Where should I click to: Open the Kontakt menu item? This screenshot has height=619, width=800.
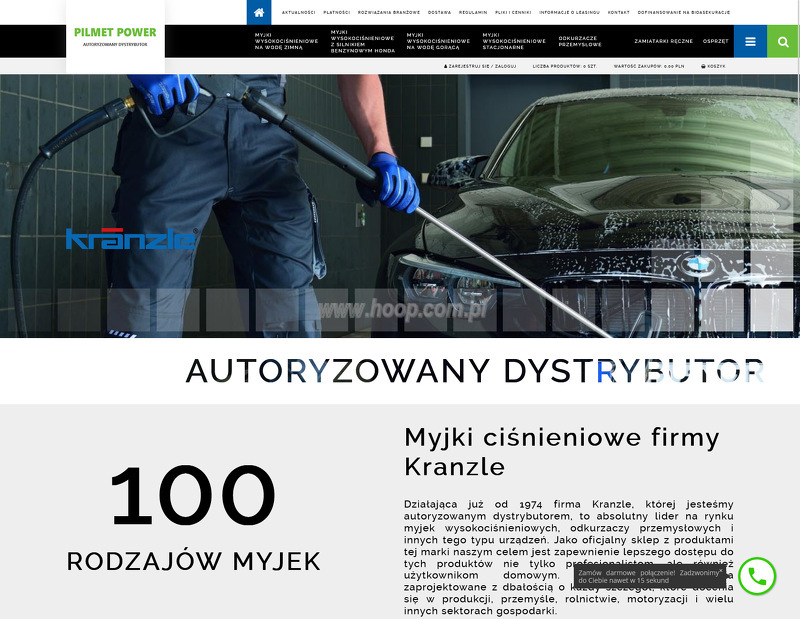point(619,12)
